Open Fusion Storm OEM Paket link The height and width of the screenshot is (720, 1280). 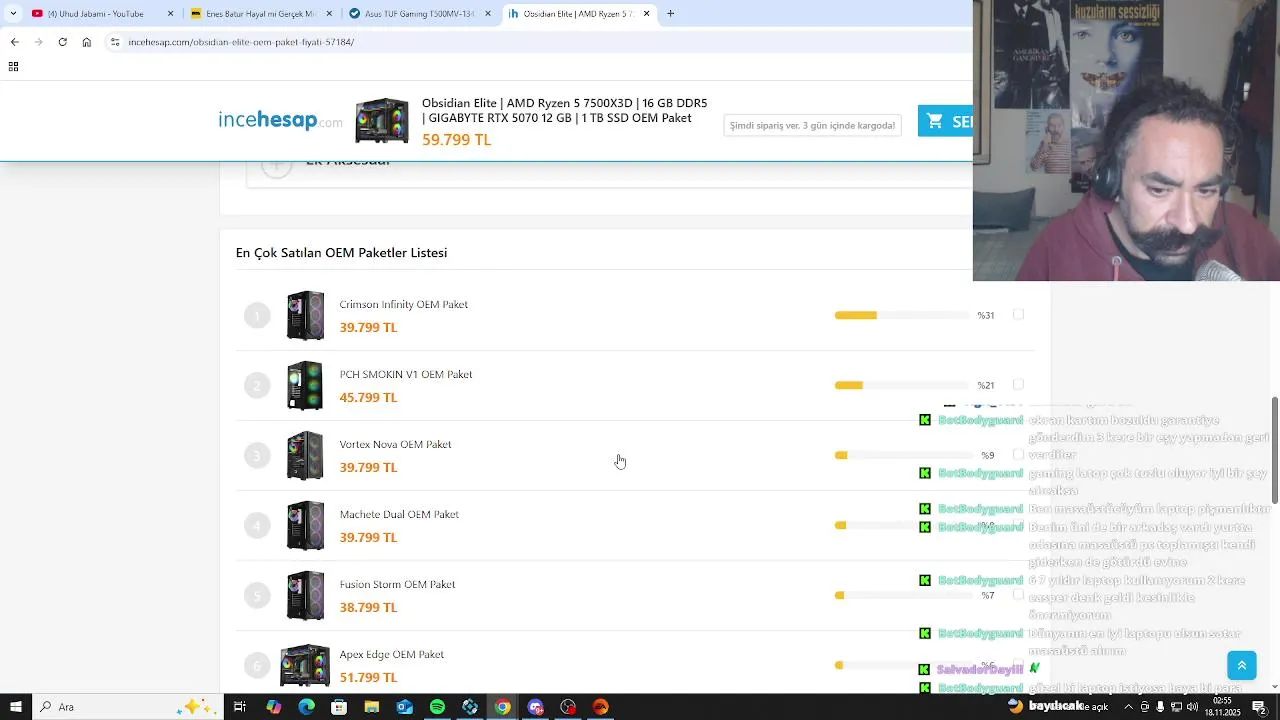pyautogui.click(x=397, y=584)
